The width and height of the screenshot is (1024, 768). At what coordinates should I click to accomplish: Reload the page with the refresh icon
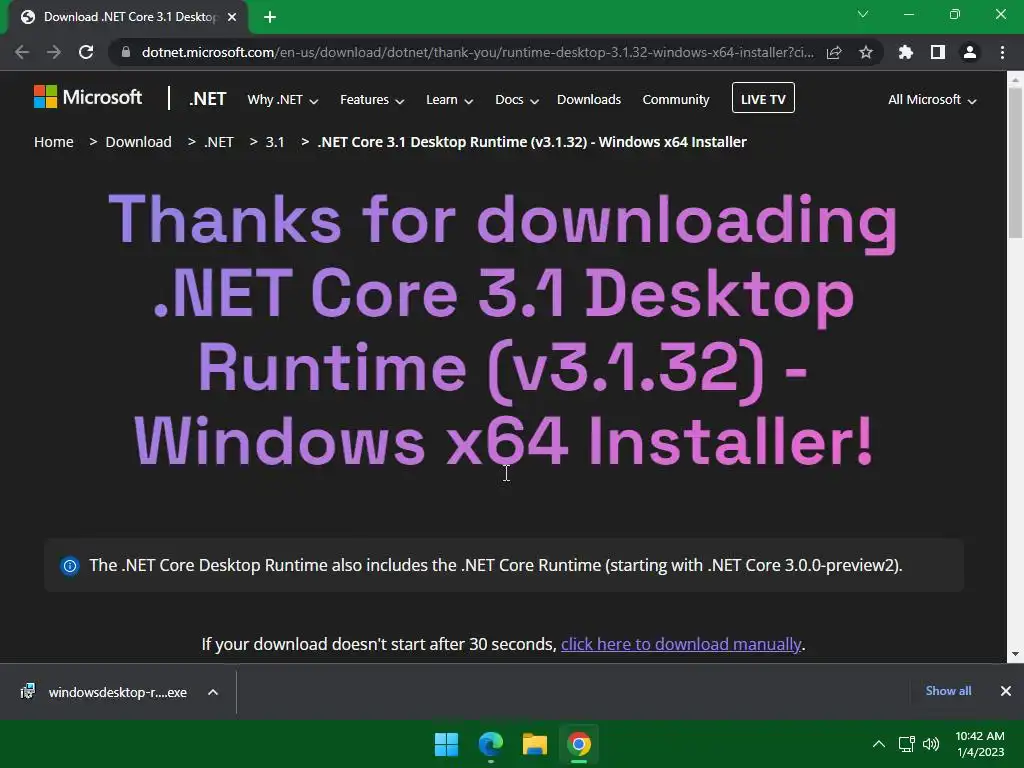pyautogui.click(x=86, y=52)
